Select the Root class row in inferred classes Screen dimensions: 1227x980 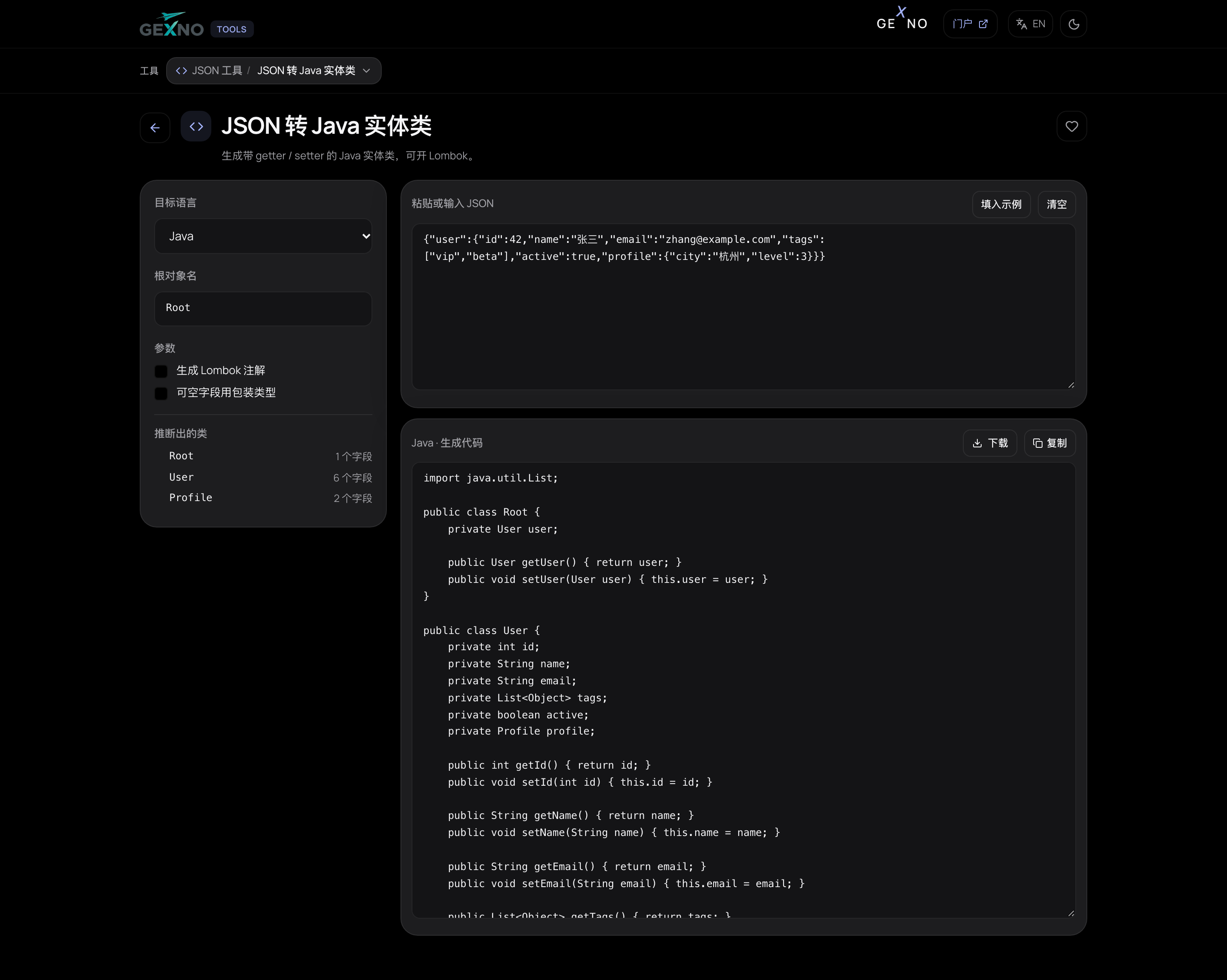pyautogui.click(x=263, y=456)
